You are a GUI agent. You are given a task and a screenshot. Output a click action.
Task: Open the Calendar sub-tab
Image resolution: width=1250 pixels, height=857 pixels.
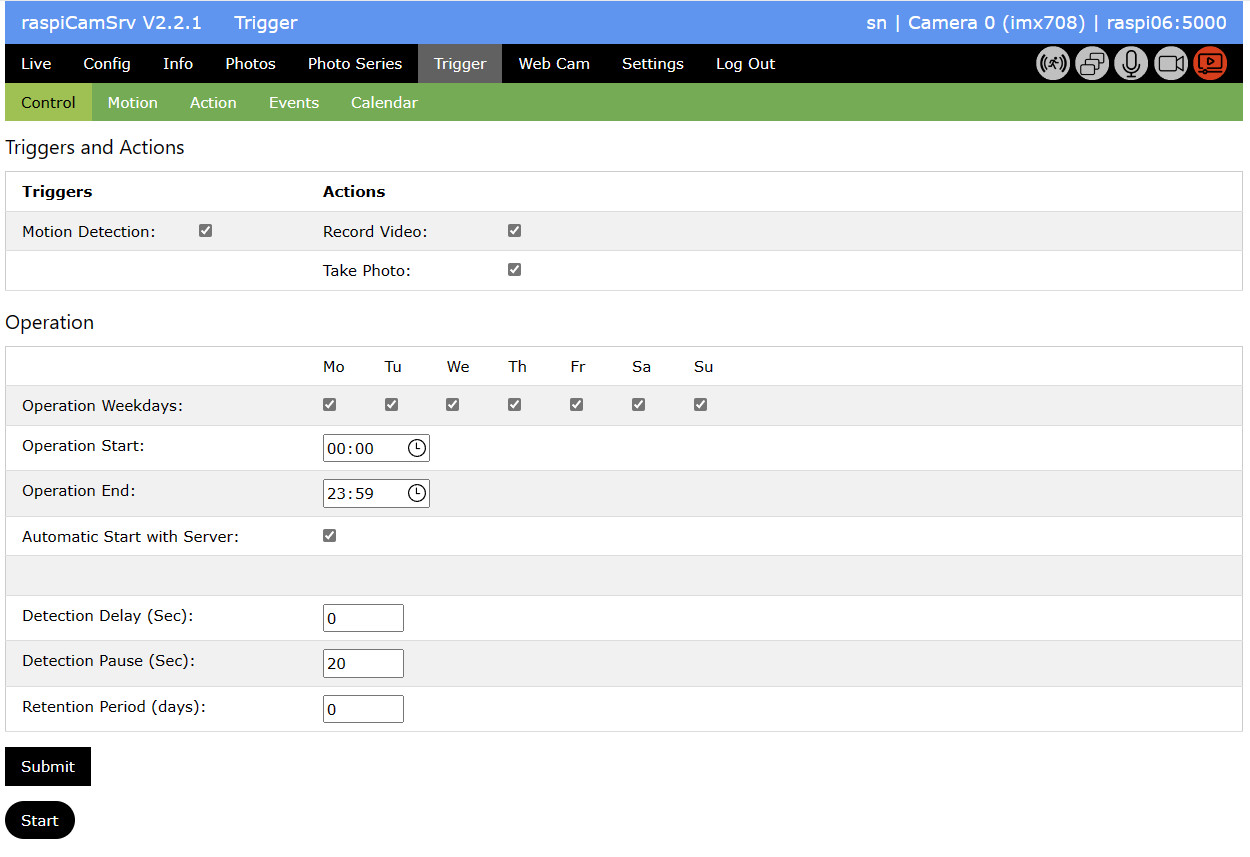coord(384,103)
